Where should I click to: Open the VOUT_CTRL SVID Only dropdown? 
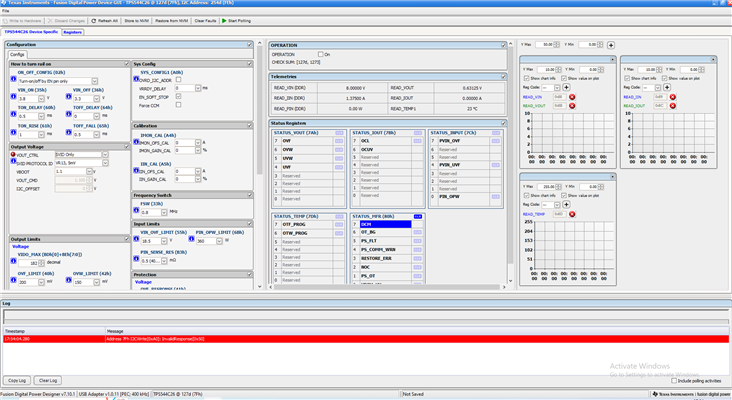point(105,154)
